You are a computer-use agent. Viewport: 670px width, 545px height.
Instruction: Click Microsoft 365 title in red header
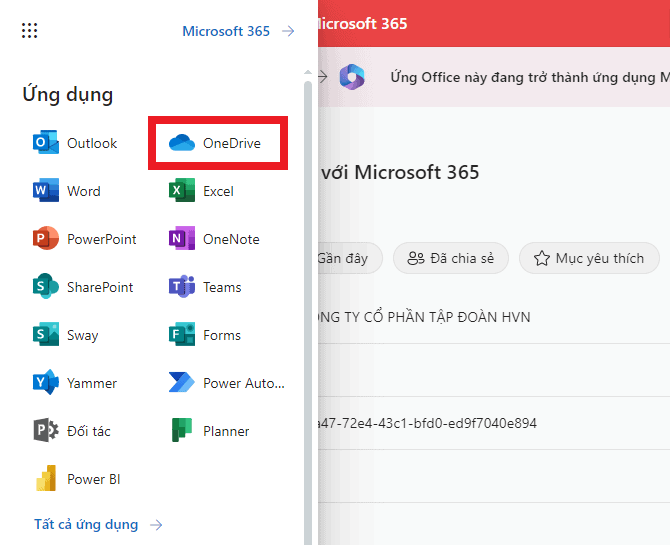point(362,24)
